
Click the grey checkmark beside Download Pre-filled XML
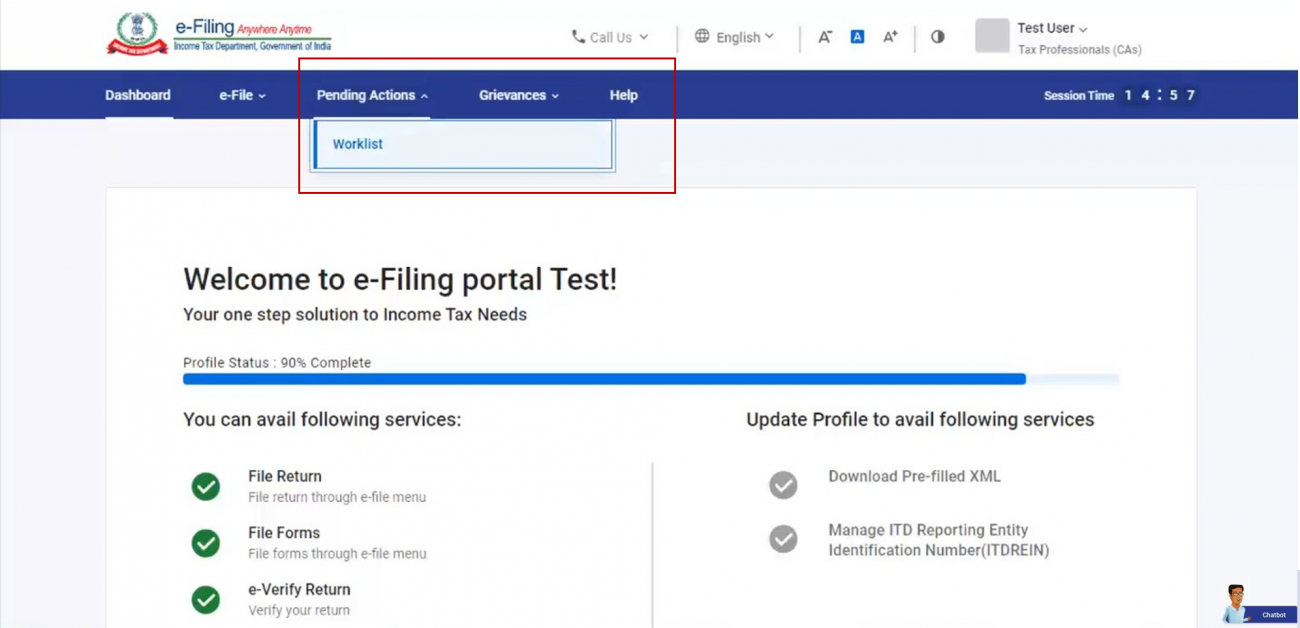[783, 485]
